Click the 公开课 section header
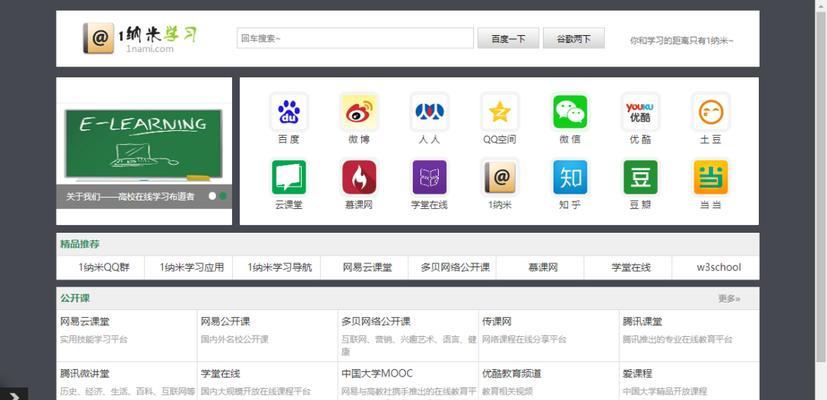This screenshot has width=827, height=400. [75, 298]
